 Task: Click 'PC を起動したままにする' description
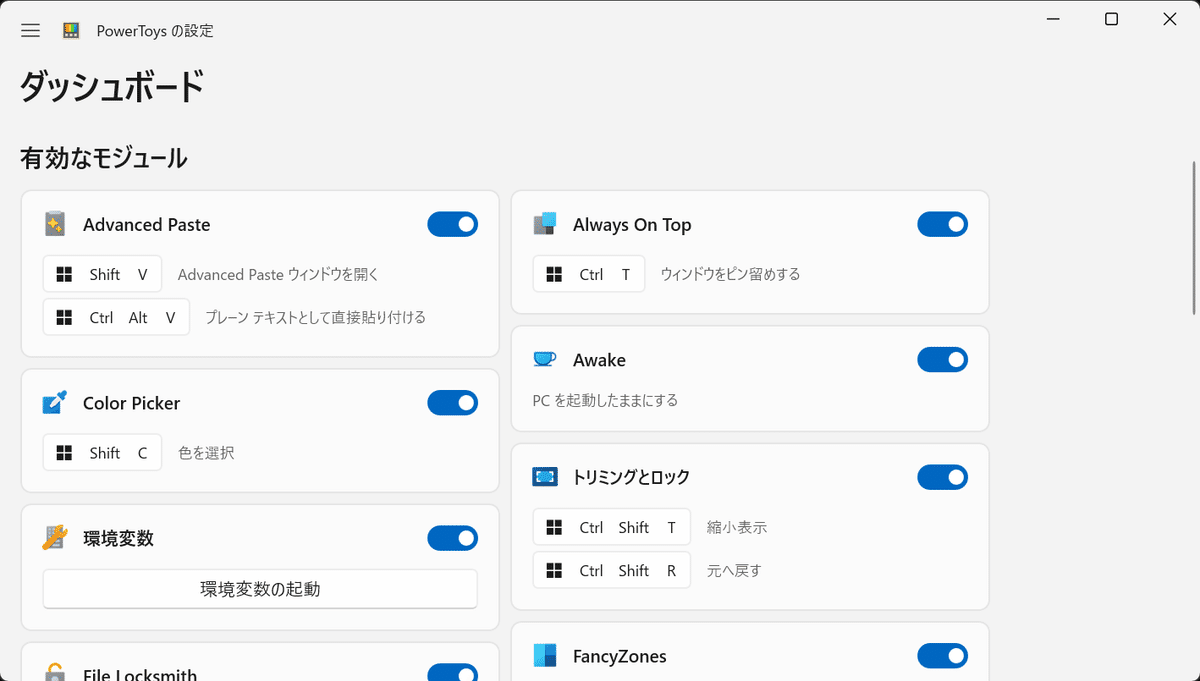tap(605, 400)
